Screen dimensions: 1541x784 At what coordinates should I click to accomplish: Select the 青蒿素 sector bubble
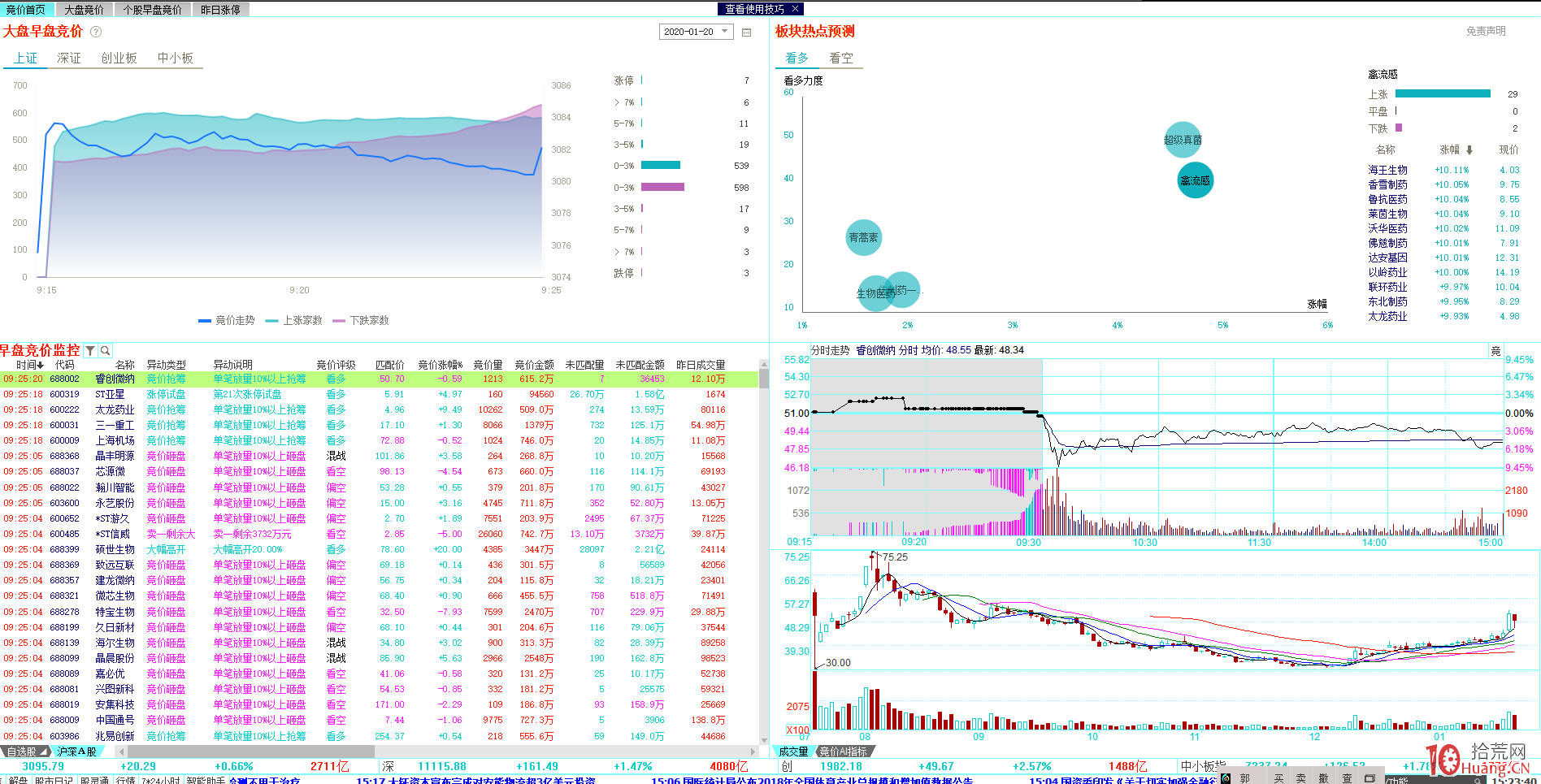863,237
